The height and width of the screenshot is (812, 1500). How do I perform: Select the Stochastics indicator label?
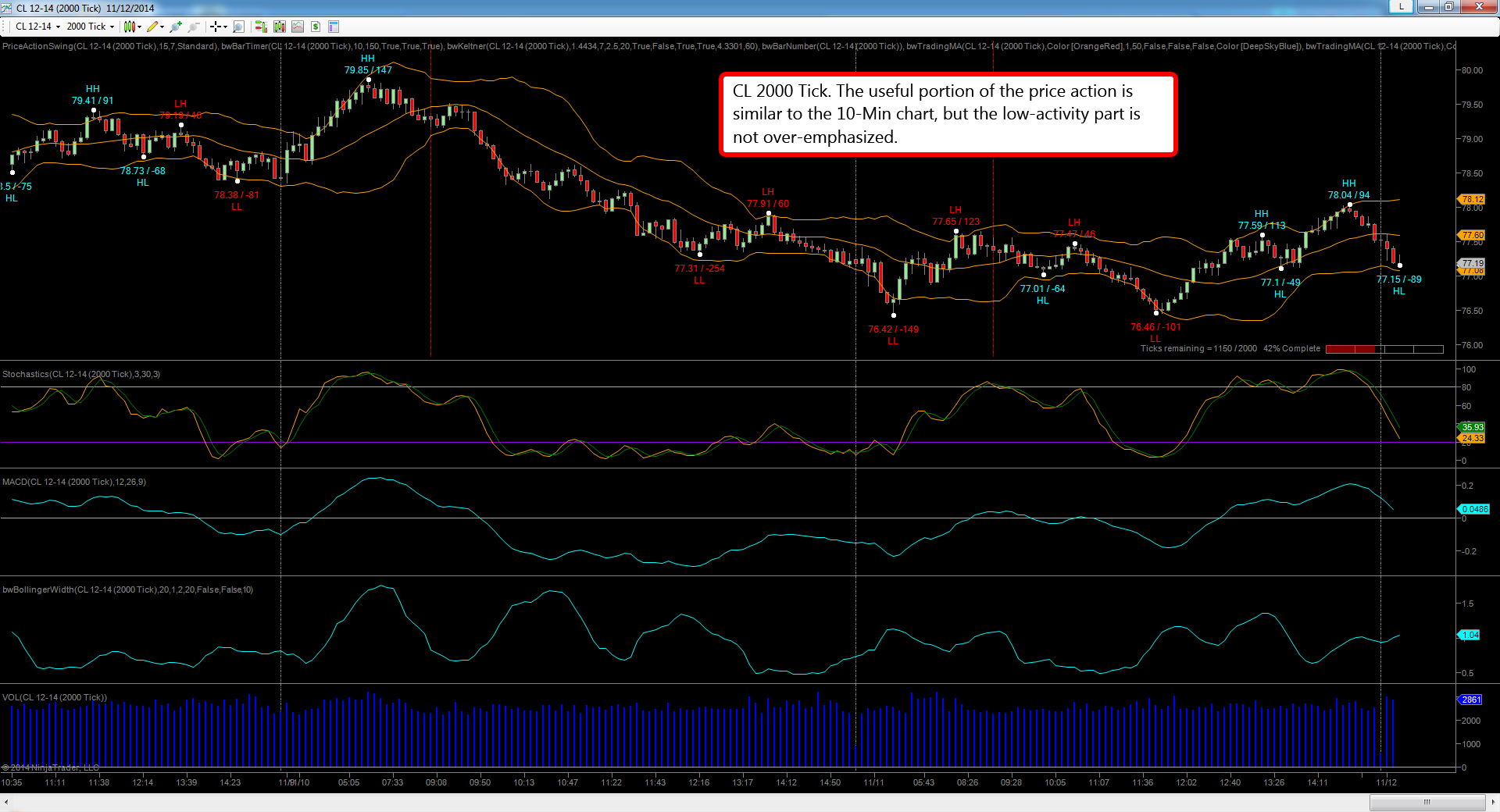[81, 375]
